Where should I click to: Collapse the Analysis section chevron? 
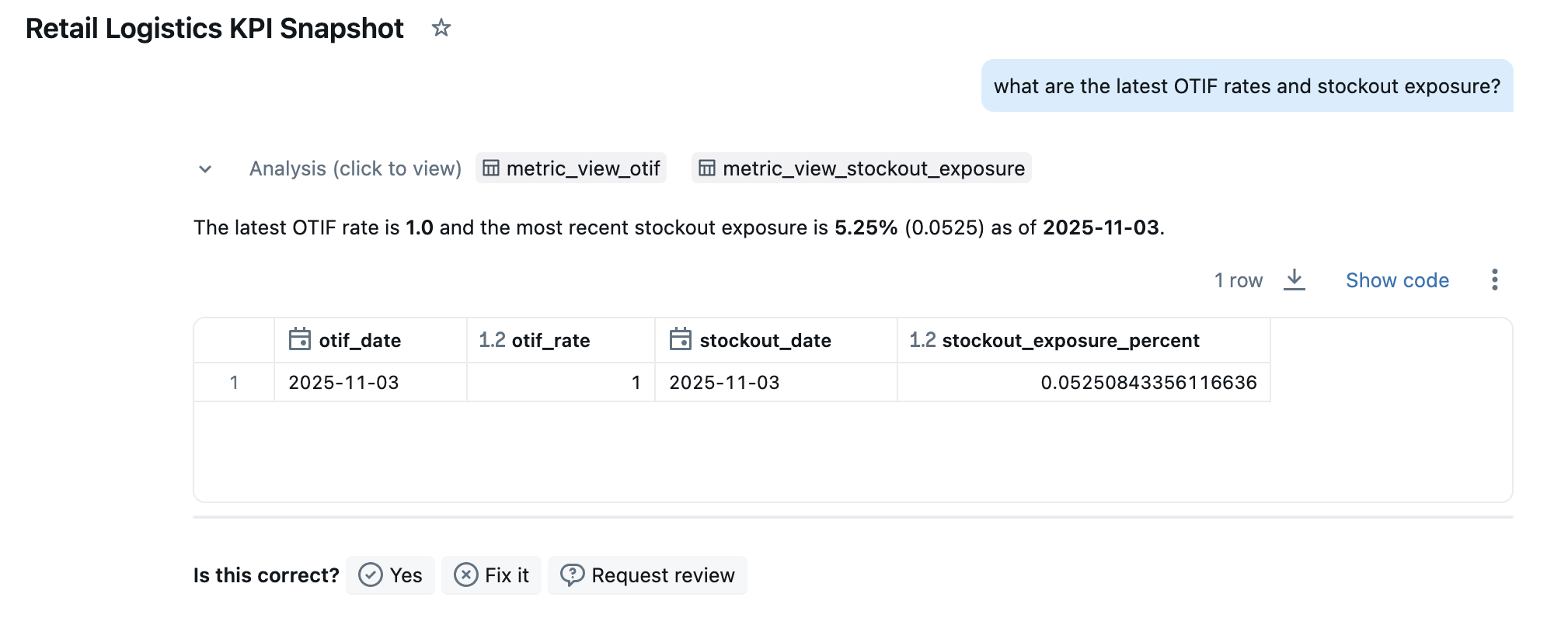(x=205, y=169)
